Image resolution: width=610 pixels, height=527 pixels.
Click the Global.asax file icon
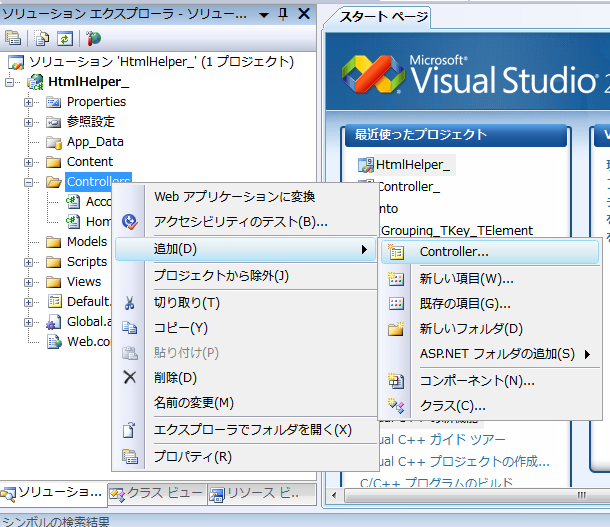click(x=54, y=322)
